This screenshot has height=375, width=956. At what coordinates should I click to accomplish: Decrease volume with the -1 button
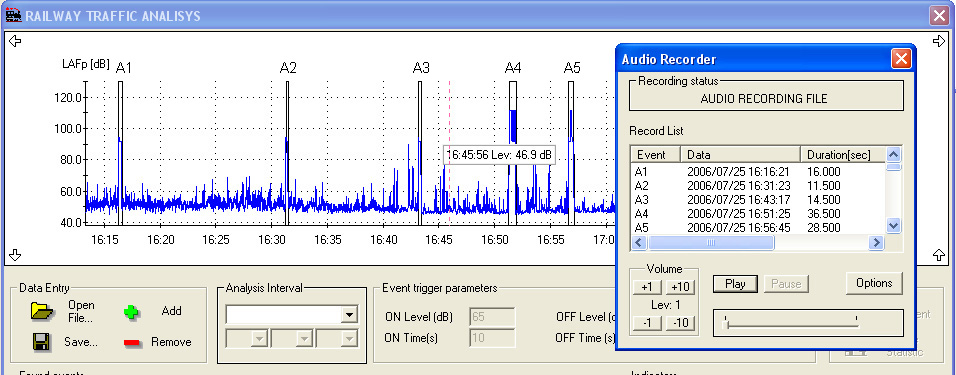click(x=647, y=323)
